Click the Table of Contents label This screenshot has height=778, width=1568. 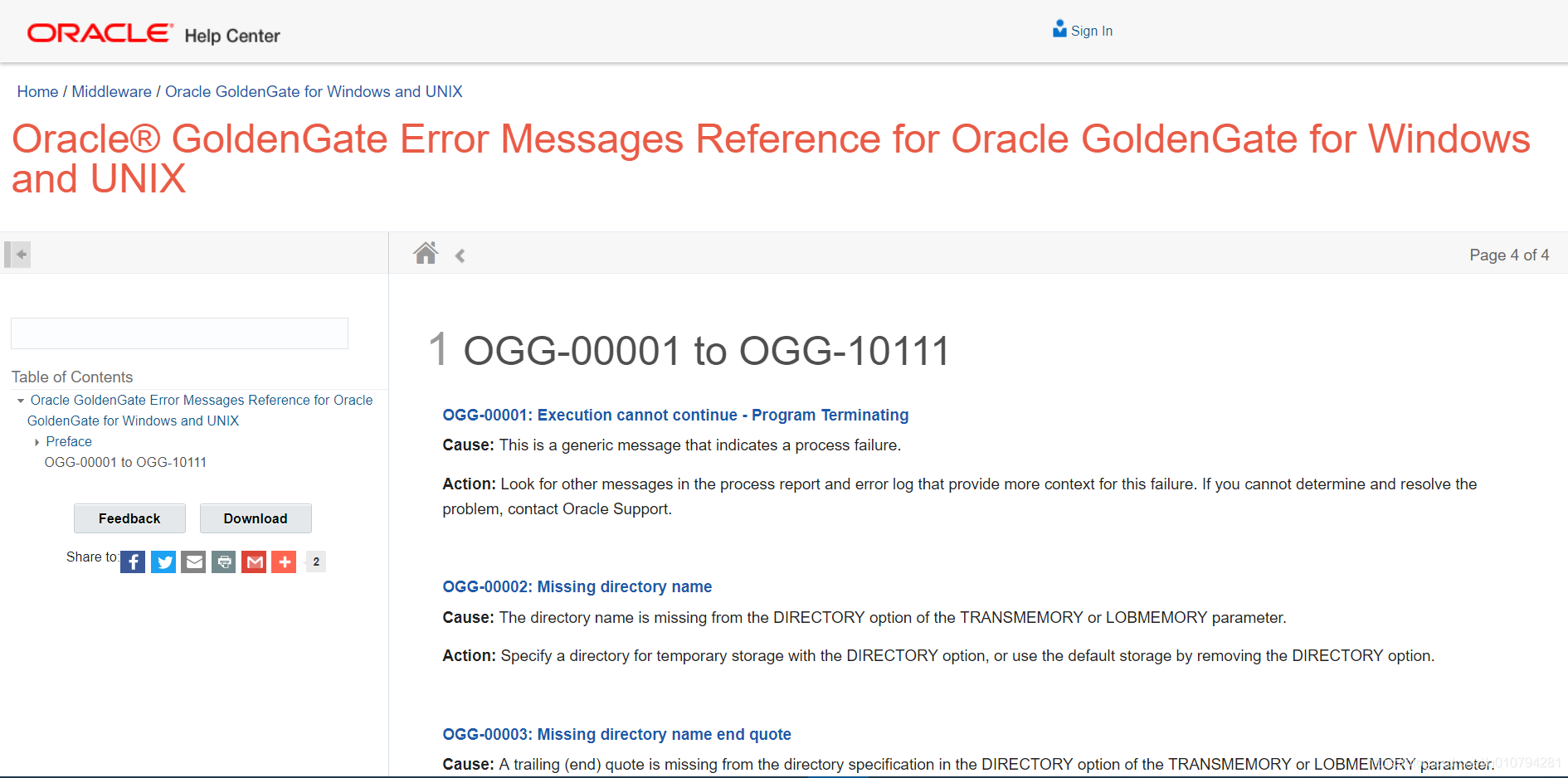[72, 377]
